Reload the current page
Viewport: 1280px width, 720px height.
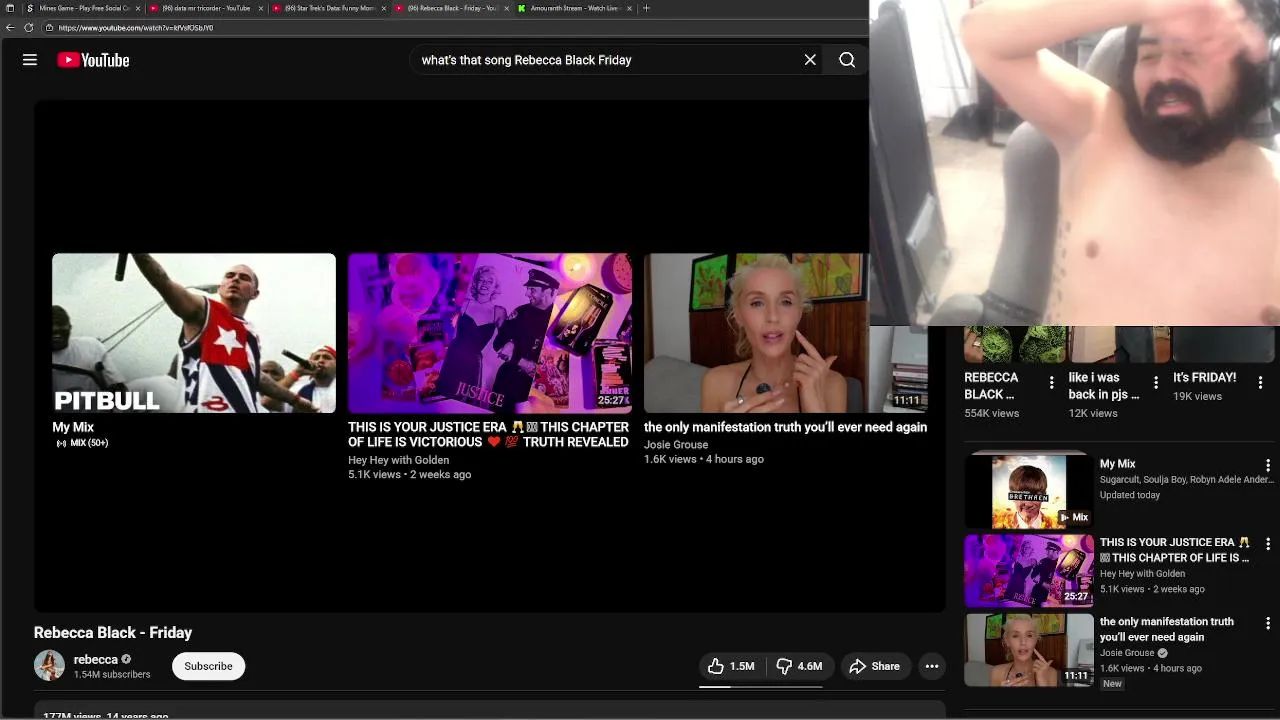tap(28, 28)
